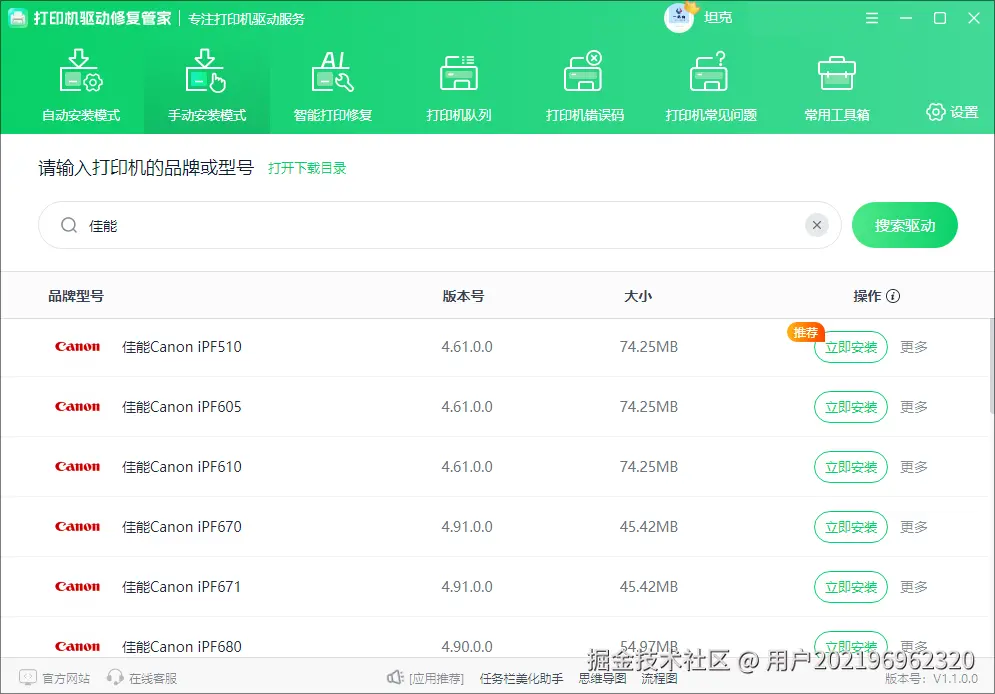Screen dimensions: 995x694
Task: Select the 佳能Canon iPF510 model name
Action: (181, 347)
